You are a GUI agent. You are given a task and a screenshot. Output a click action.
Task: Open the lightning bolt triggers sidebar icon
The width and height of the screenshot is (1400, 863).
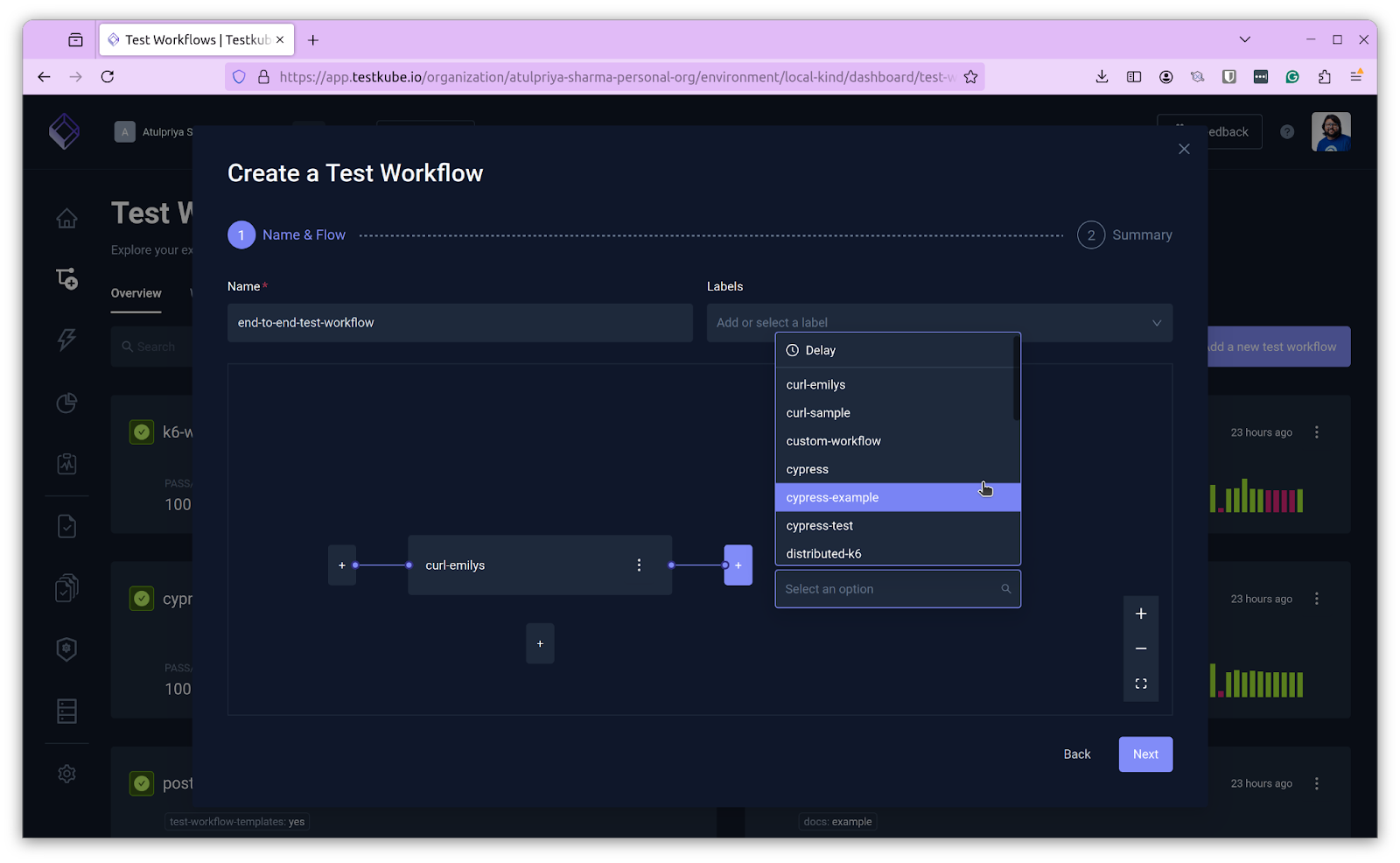click(66, 340)
